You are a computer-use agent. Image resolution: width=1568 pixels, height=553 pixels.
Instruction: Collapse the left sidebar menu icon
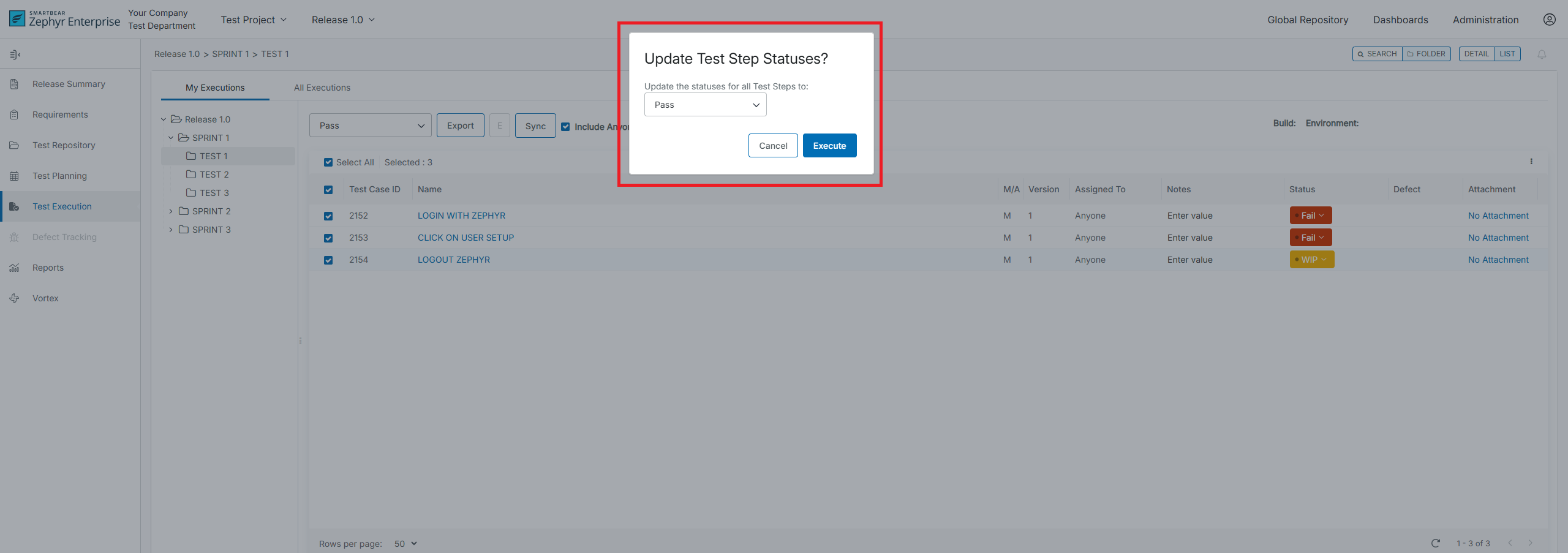point(15,55)
